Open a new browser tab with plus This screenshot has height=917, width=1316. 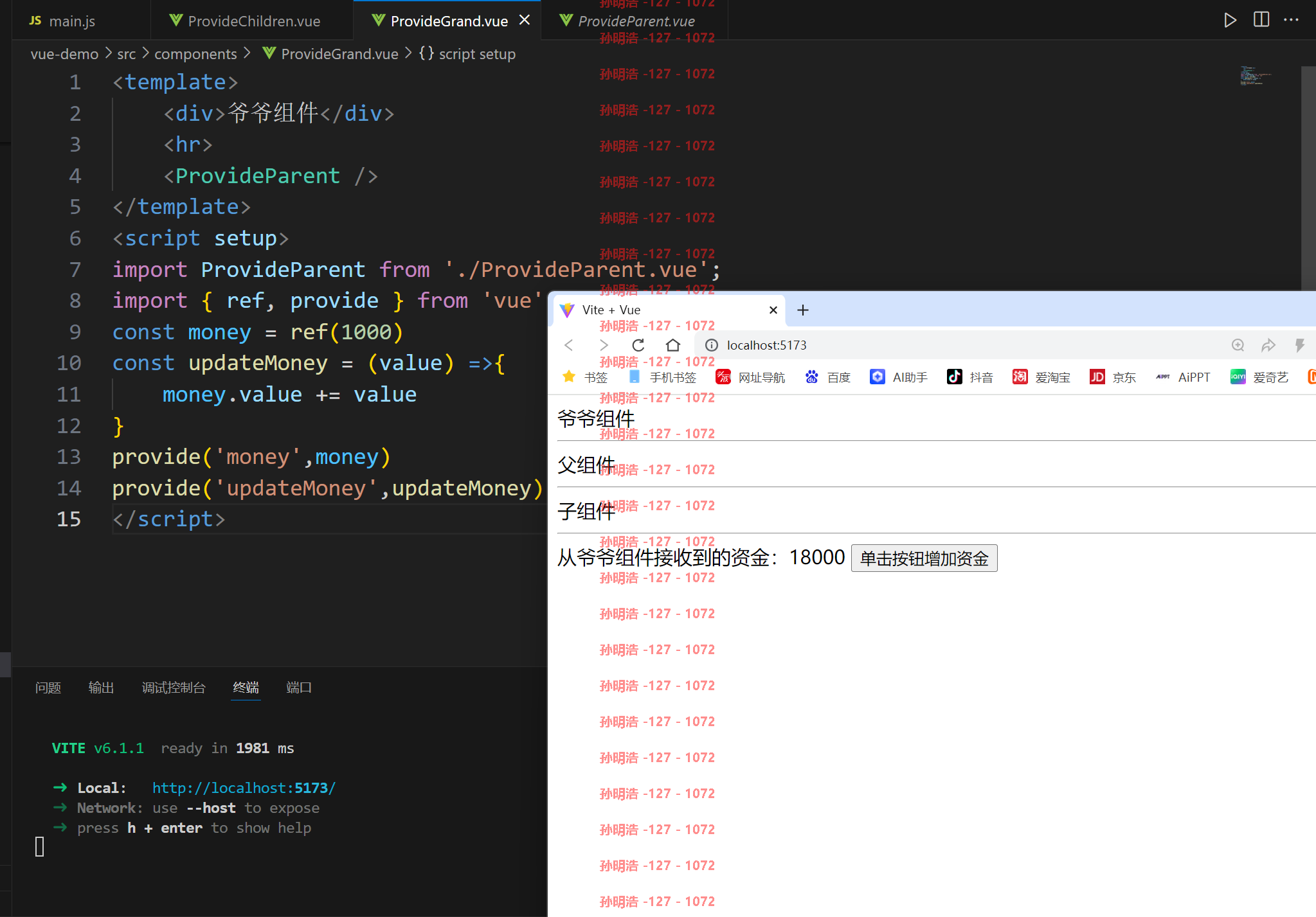[x=803, y=310]
